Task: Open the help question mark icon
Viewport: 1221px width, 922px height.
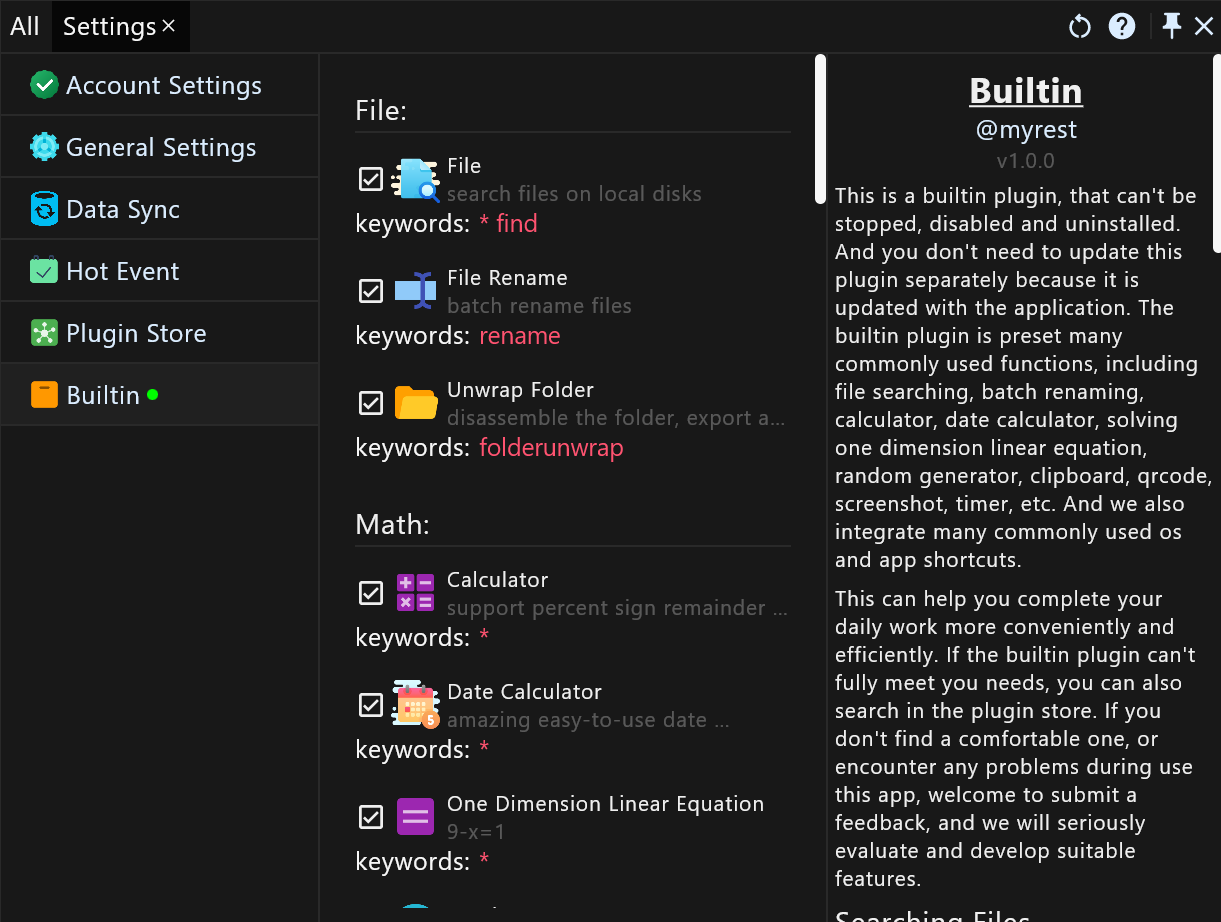Action: coord(1122,27)
